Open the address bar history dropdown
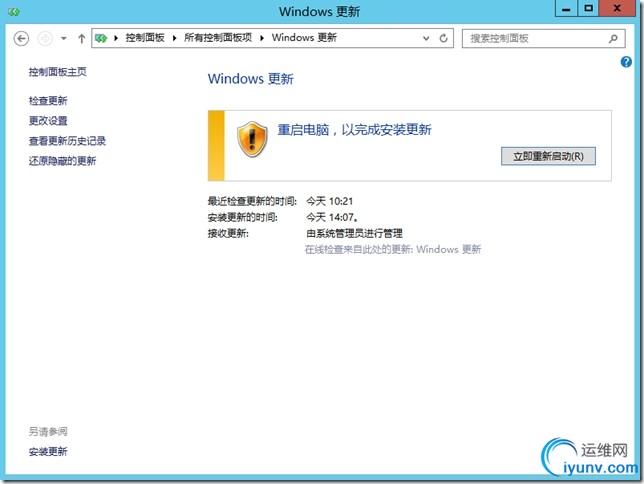Image resolution: width=644 pixels, height=484 pixels. coord(426,38)
